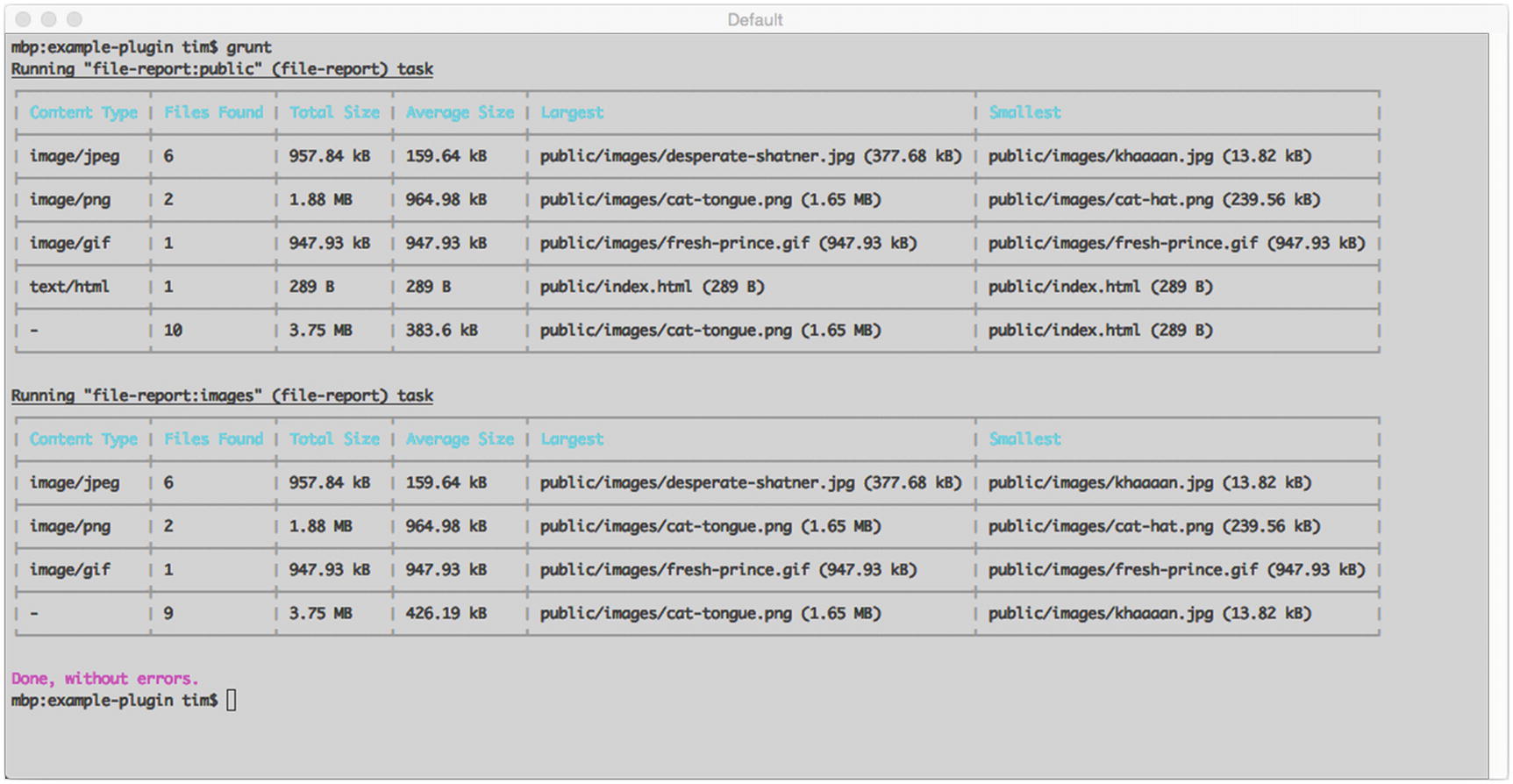
Task: Click the files found total "9"
Action: click(168, 614)
